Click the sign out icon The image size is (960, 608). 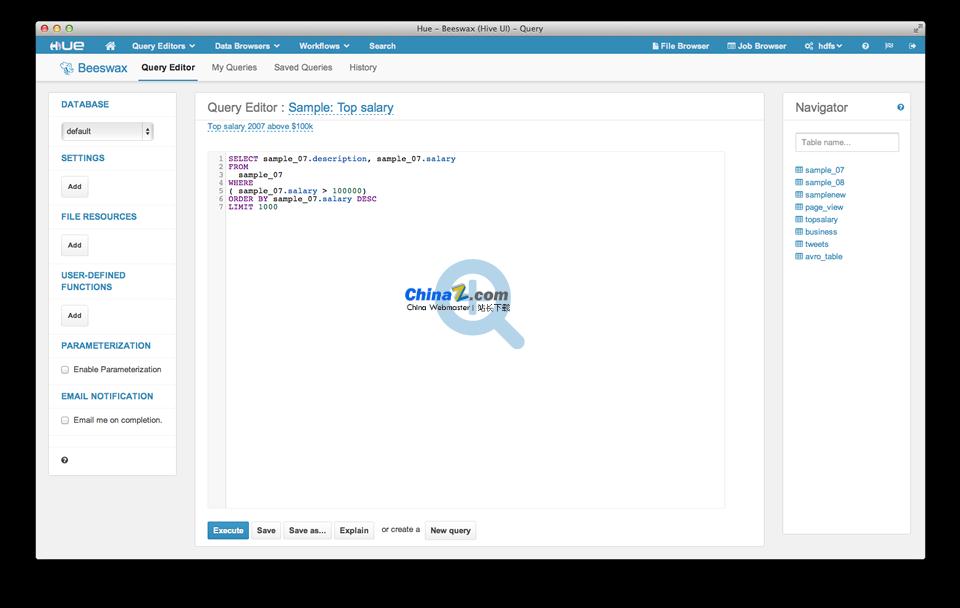(912, 46)
